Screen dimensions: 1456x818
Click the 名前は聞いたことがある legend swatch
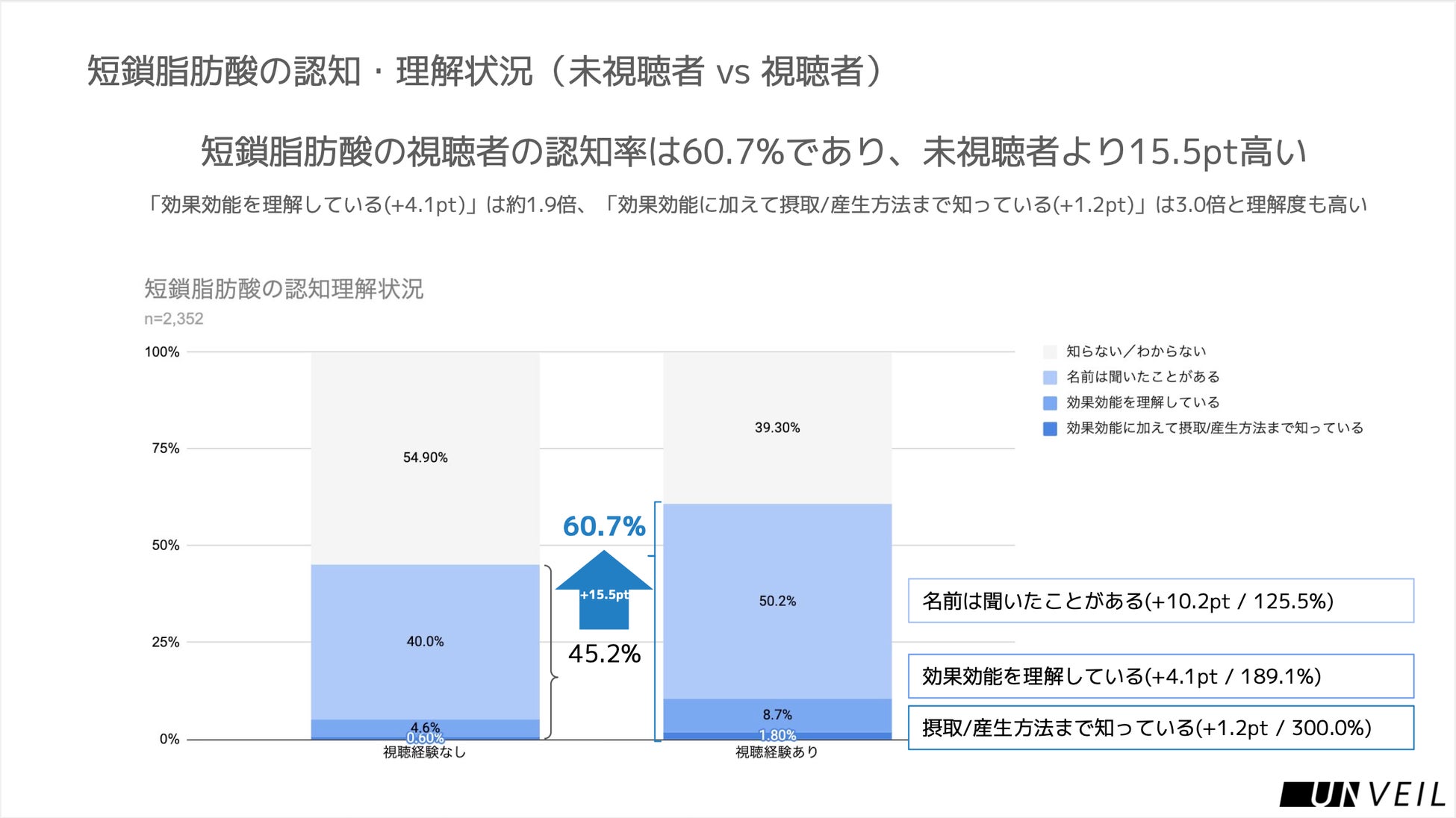[x=1050, y=377]
